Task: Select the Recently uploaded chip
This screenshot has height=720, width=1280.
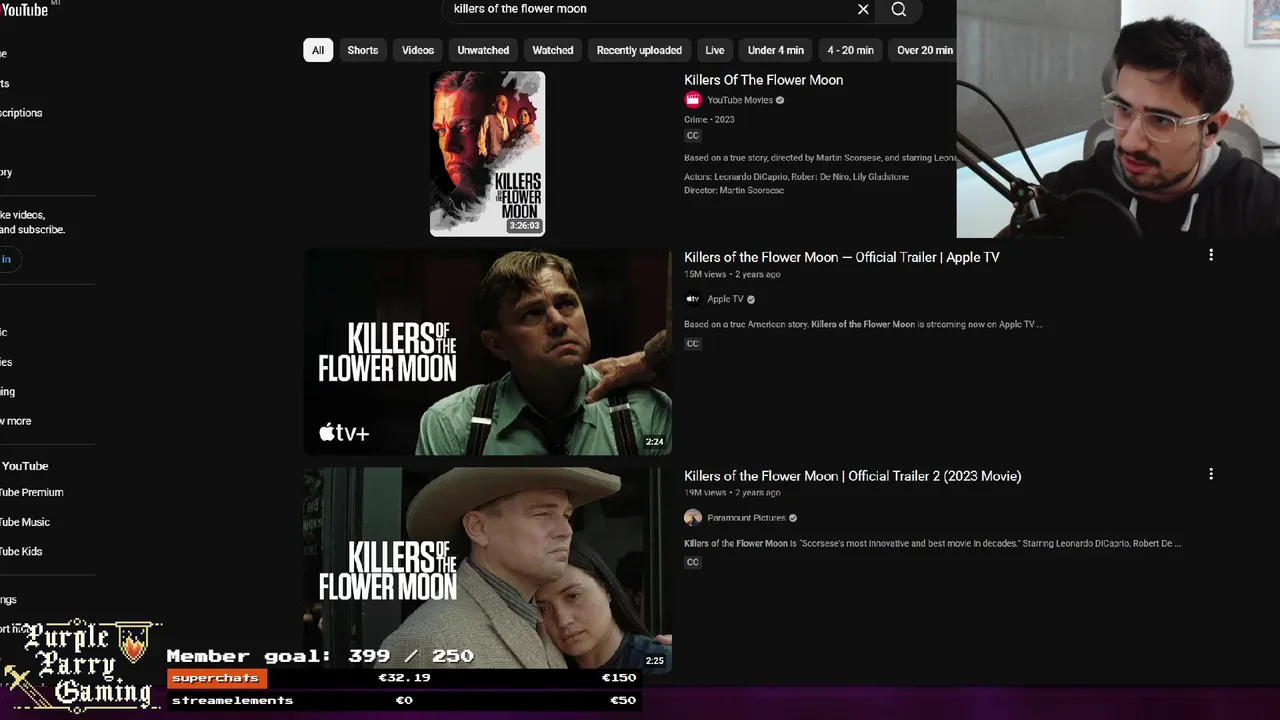Action: tap(639, 50)
